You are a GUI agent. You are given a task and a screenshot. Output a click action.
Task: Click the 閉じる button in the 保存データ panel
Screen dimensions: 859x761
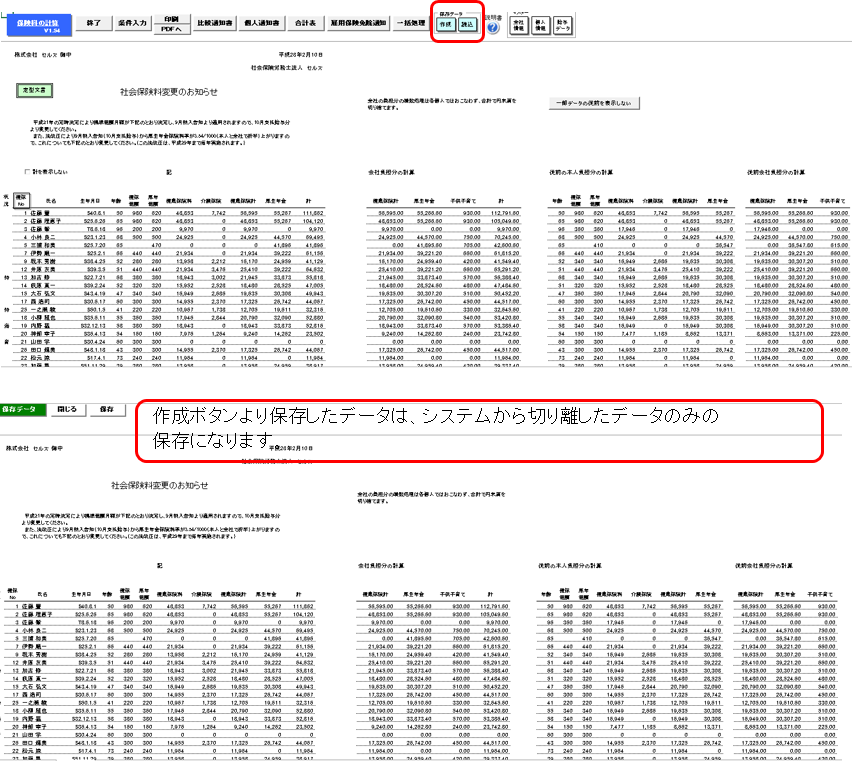[x=67, y=409]
